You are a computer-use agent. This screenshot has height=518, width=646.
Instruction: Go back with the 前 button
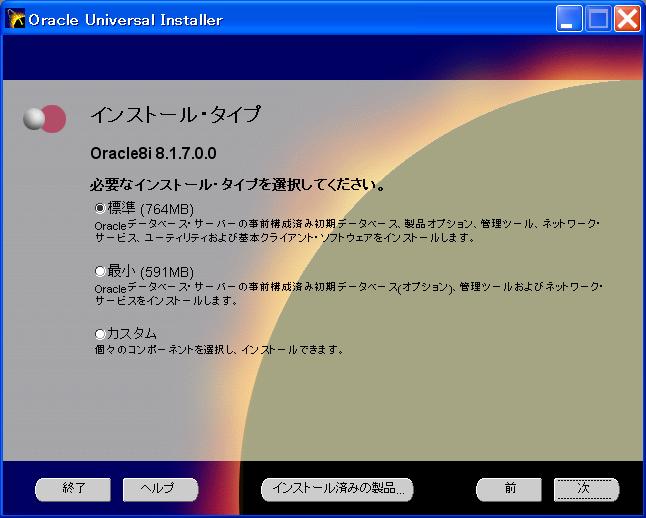coord(509,489)
